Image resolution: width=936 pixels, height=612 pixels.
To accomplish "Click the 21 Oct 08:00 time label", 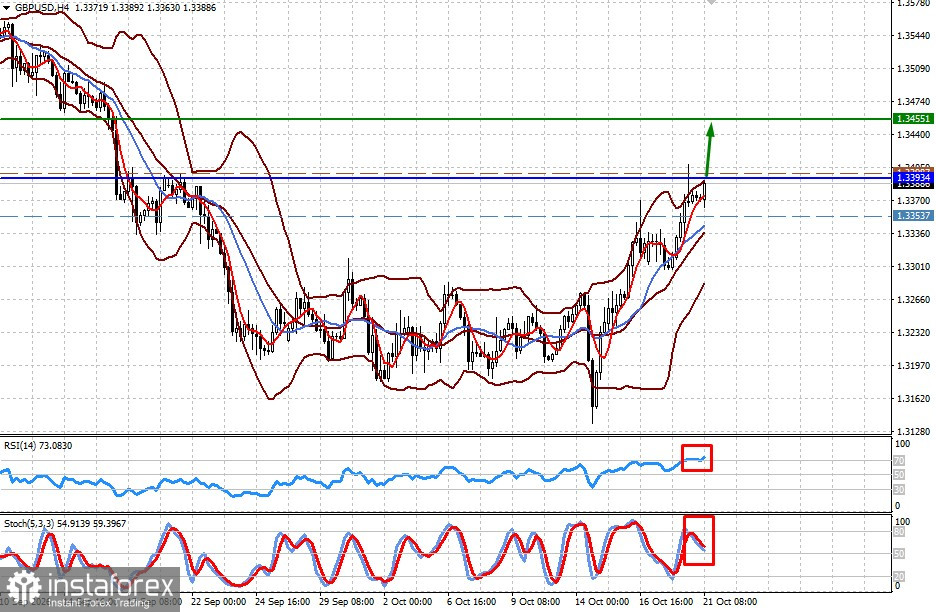I will coord(729,601).
